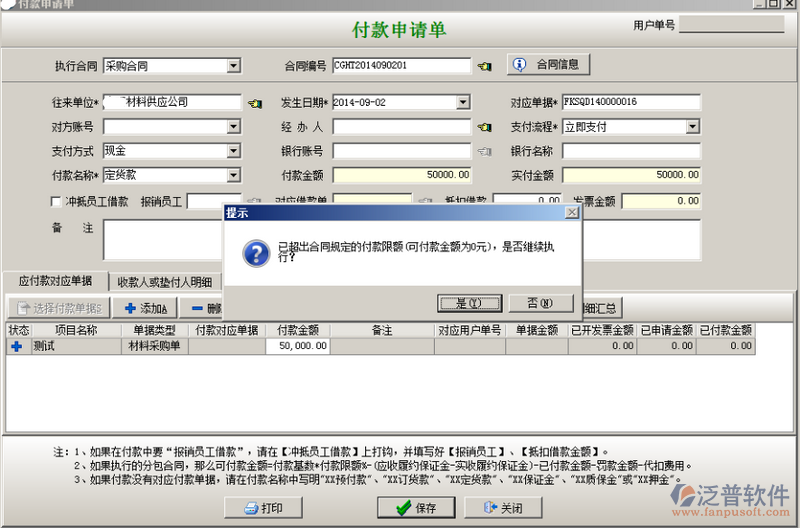Click the 项目名称 column header

(76, 331)
